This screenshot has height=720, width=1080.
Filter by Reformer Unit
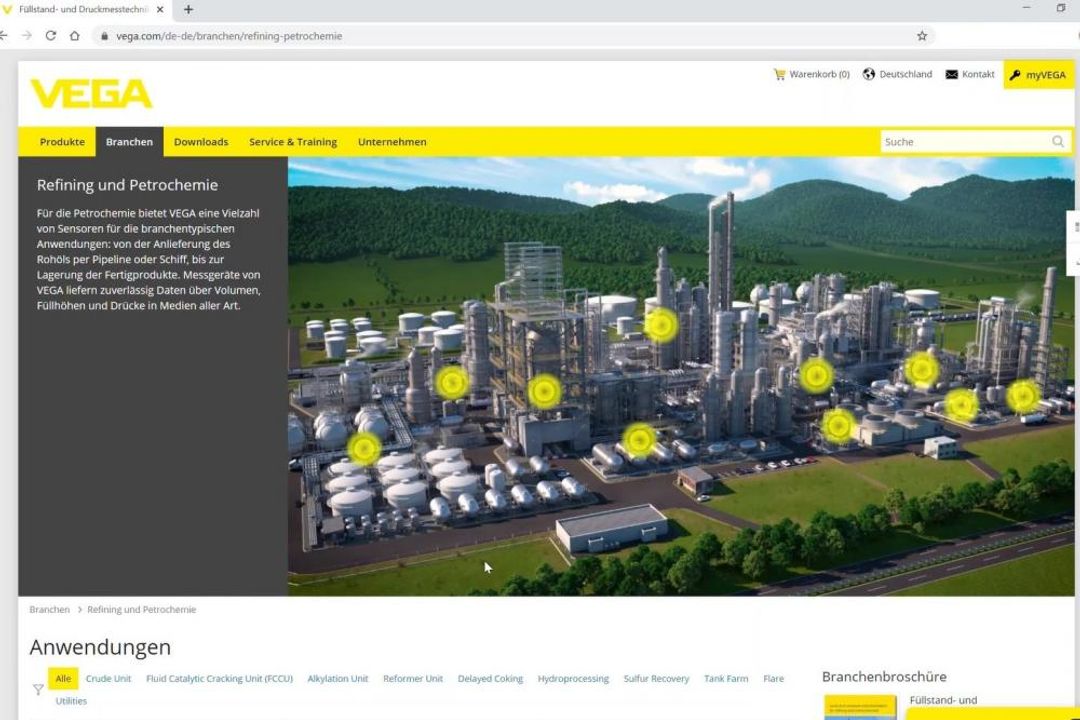coord(413,679)
